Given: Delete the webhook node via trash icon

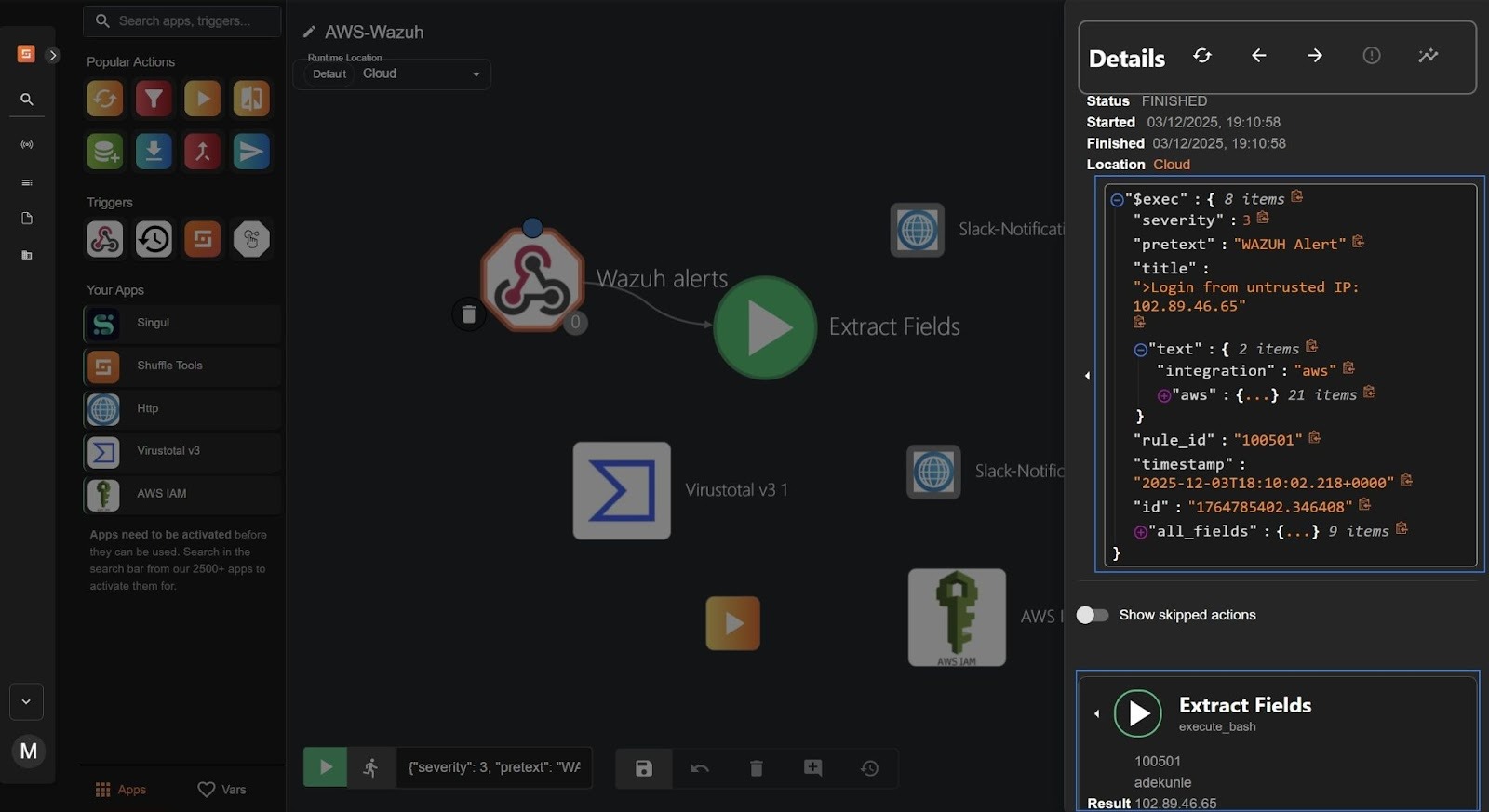Looking at the screenshot, I should click(469, 314).
